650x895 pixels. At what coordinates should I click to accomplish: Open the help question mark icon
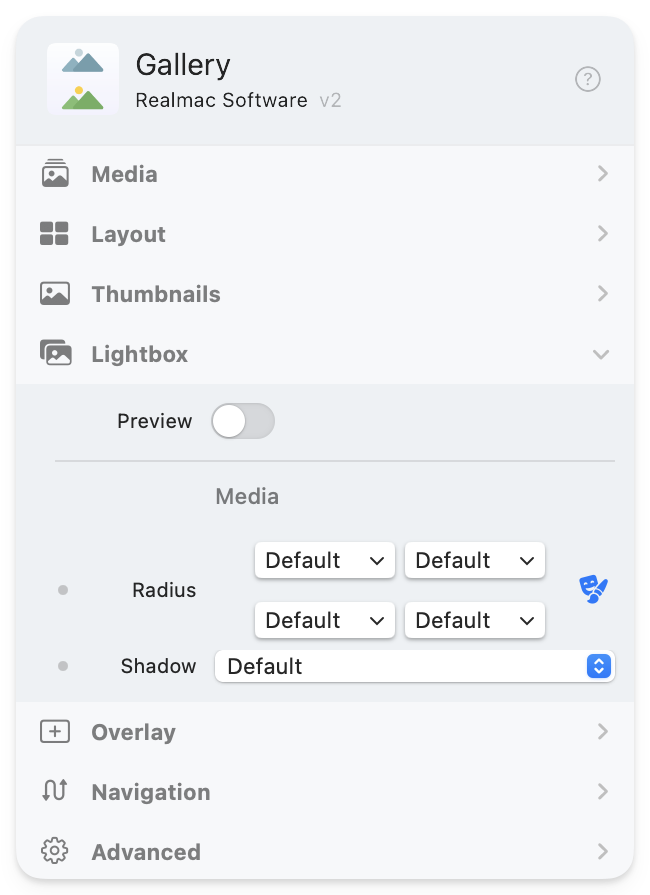click(588, 79)
